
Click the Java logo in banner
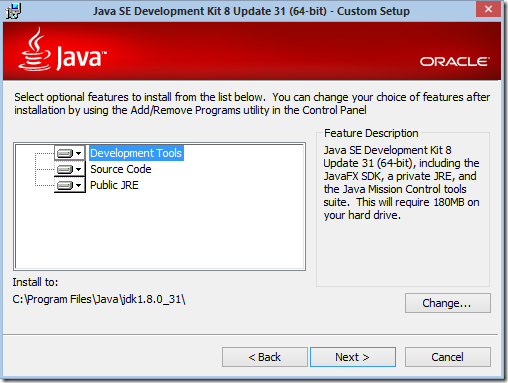pyautogui.click(x=62, y=50)
